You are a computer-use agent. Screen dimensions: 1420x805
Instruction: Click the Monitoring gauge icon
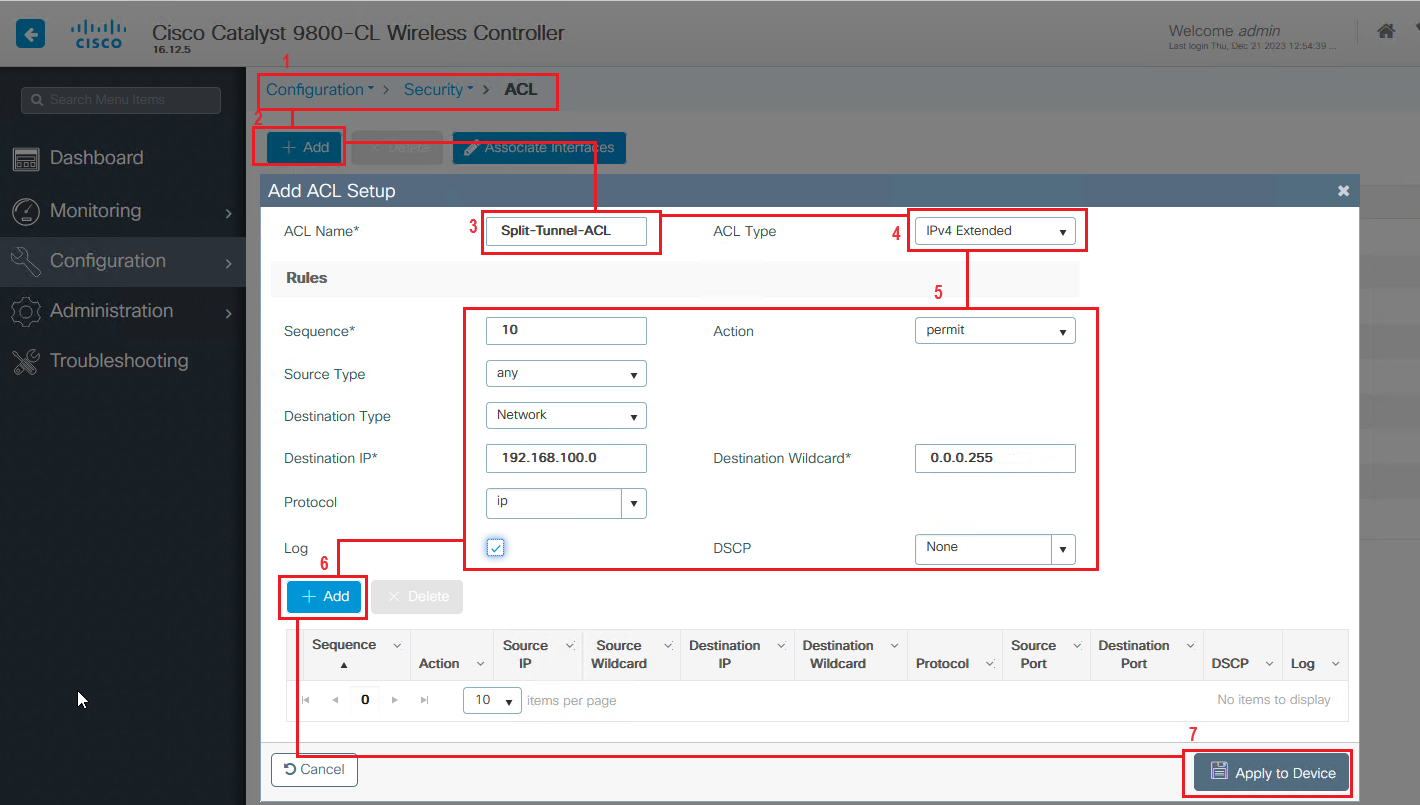pos(25,211)
